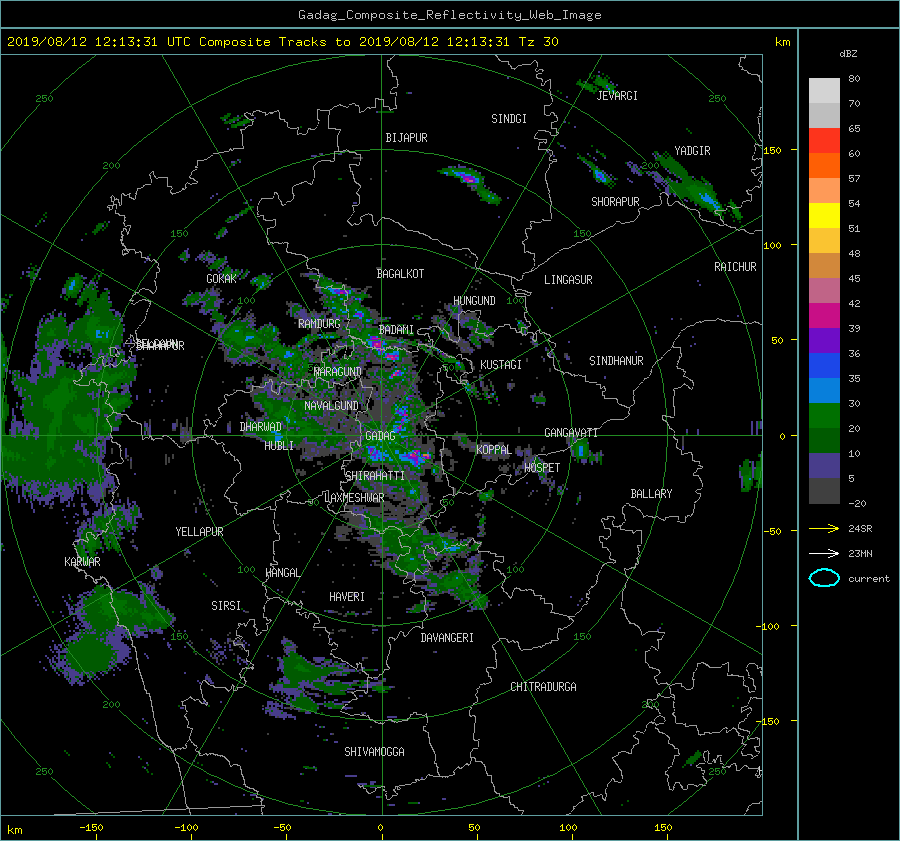Click the SHIRAHATTI label

375,476
